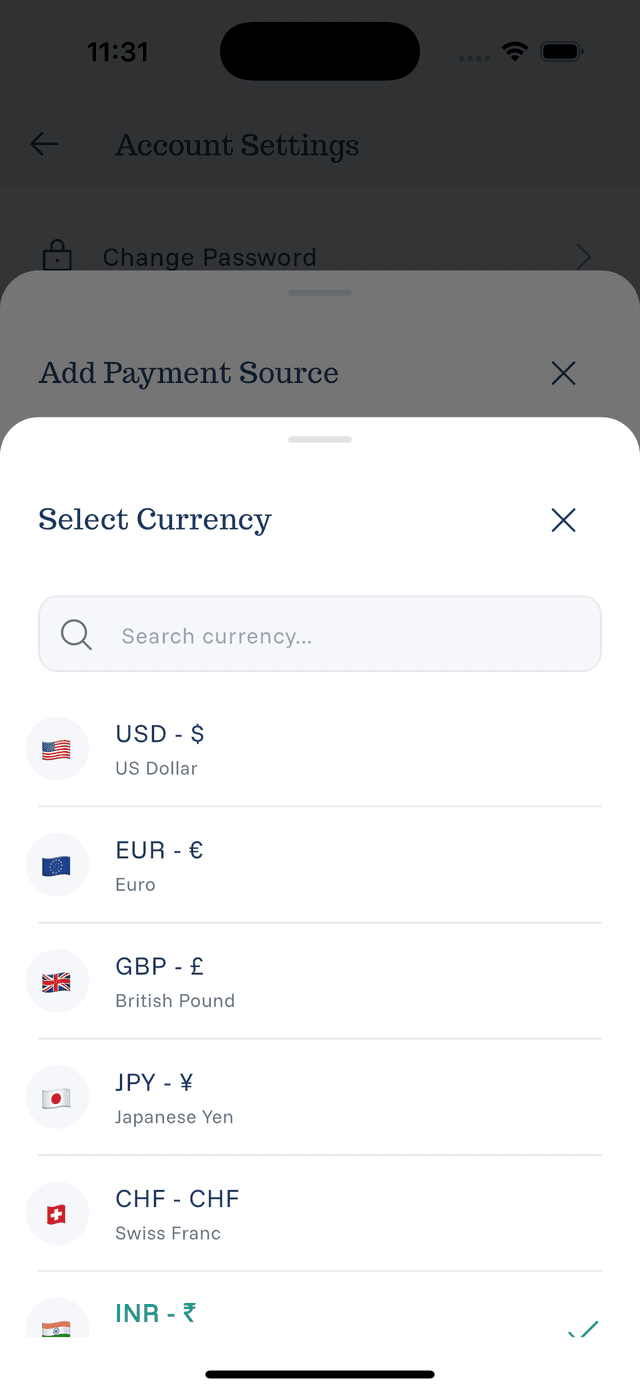Screen dimensions: 640x1391
Task: Tap the drag handle on Select Currency sheet
Action: pos(320,439)
